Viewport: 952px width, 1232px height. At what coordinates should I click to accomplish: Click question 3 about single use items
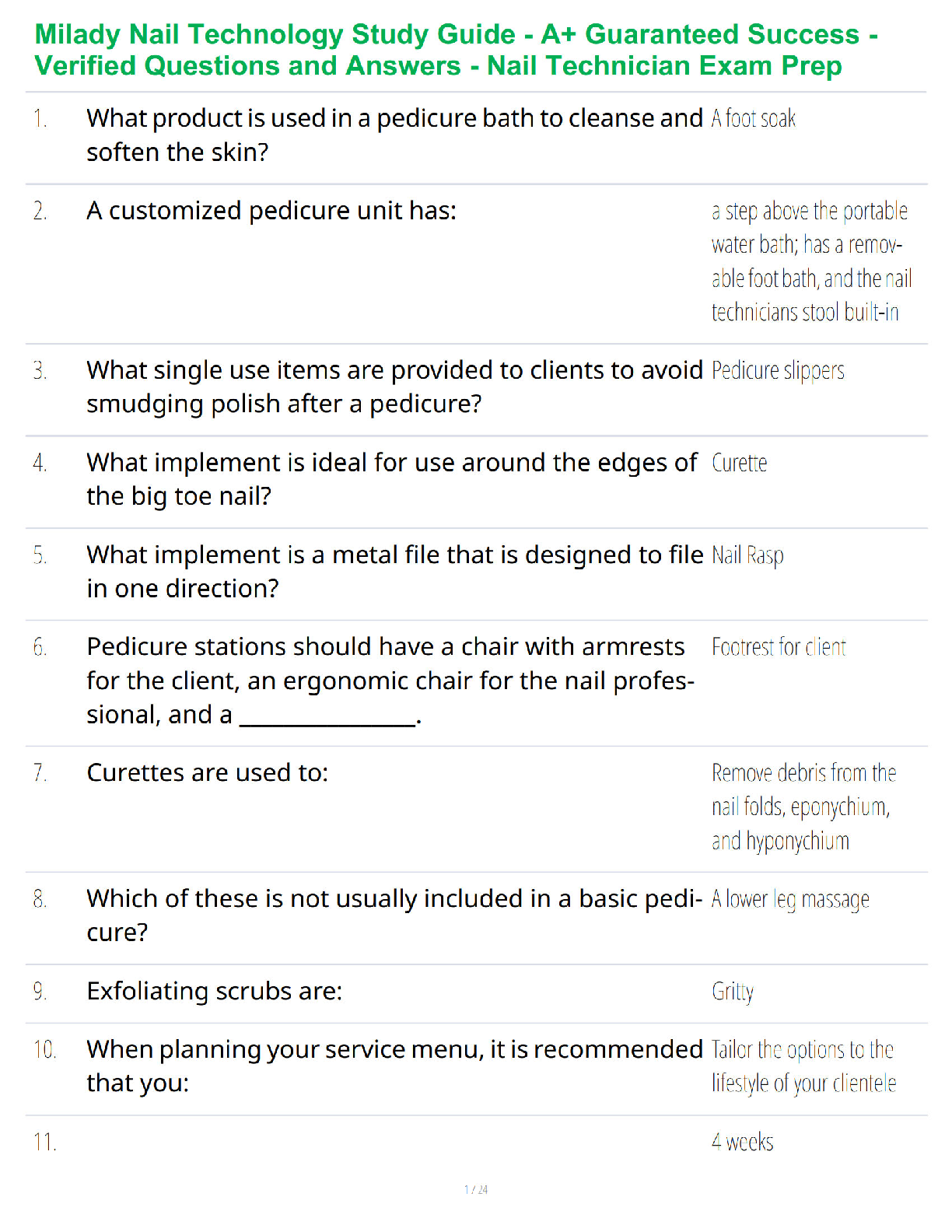394,387
